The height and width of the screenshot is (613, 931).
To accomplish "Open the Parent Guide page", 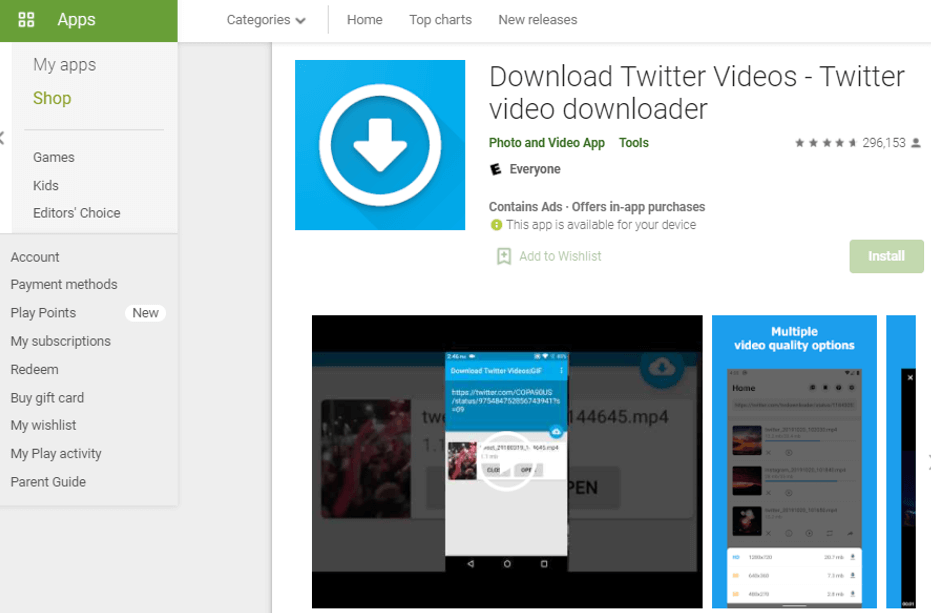I will pyautogui.click(x=48, y=481).
